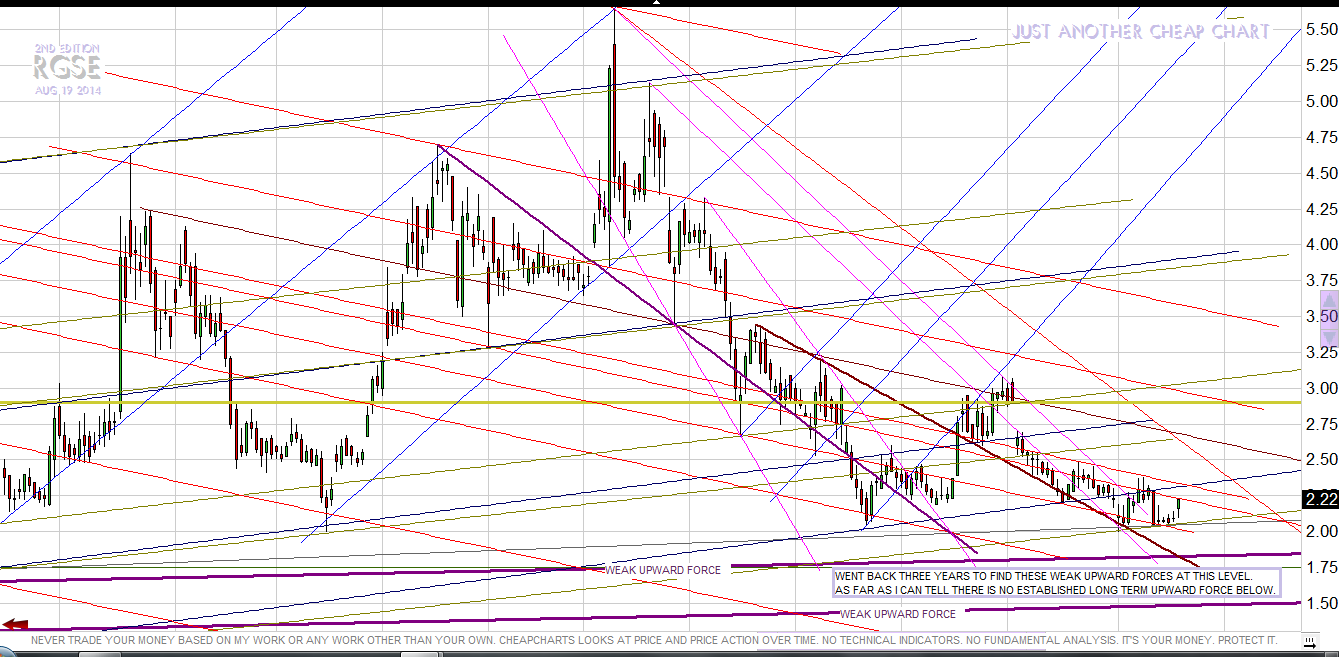This screenshot has width=1339, height=657.
Task: Click the red left-pointing arrow icon
Action: [14, 625]
